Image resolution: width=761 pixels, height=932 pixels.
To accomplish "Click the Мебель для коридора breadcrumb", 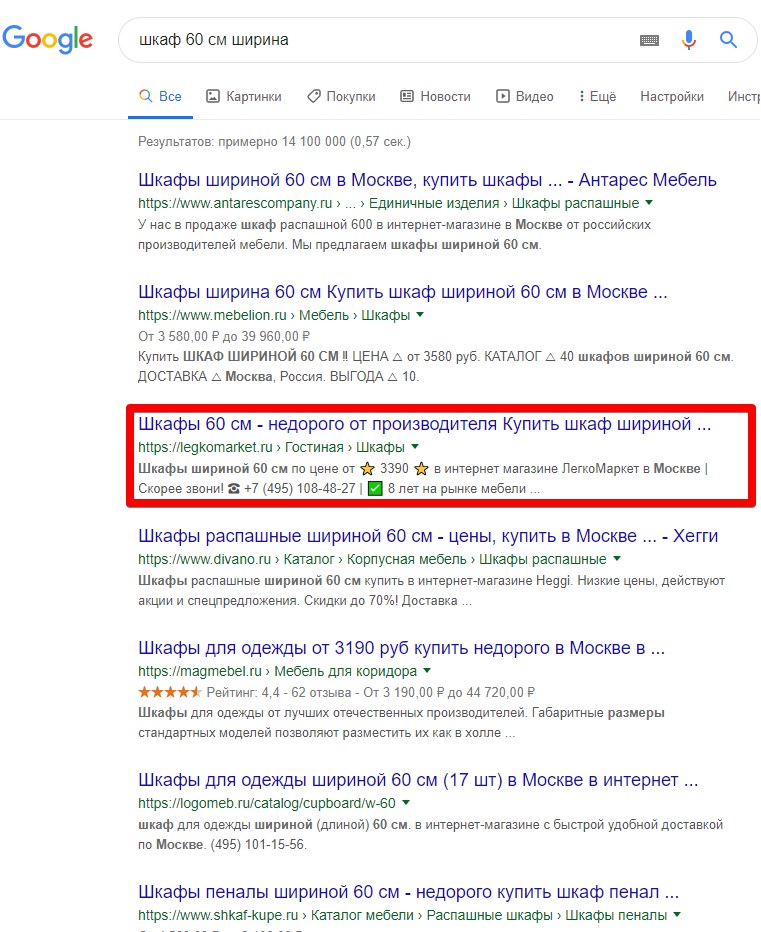I will tap(345, 671).
